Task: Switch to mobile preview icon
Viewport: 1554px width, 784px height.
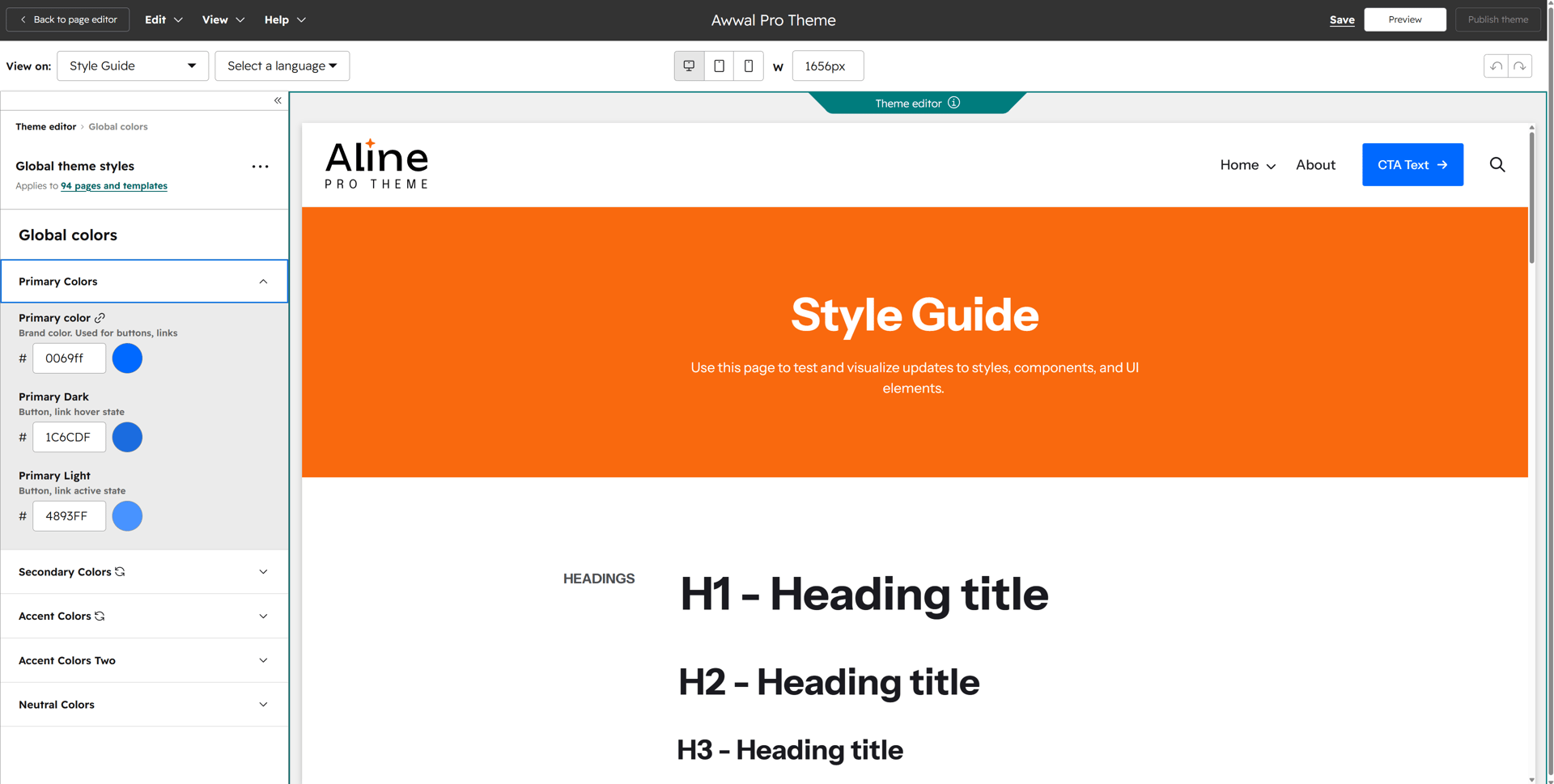Action: [x=749, y=66]
